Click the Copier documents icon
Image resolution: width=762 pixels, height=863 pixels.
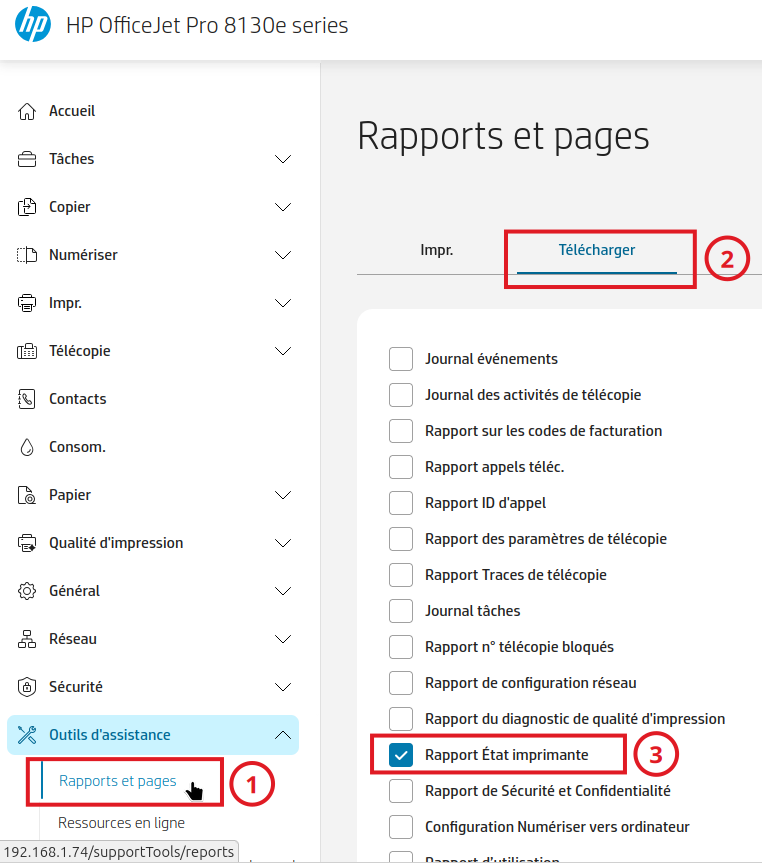[x=28, y=207]
